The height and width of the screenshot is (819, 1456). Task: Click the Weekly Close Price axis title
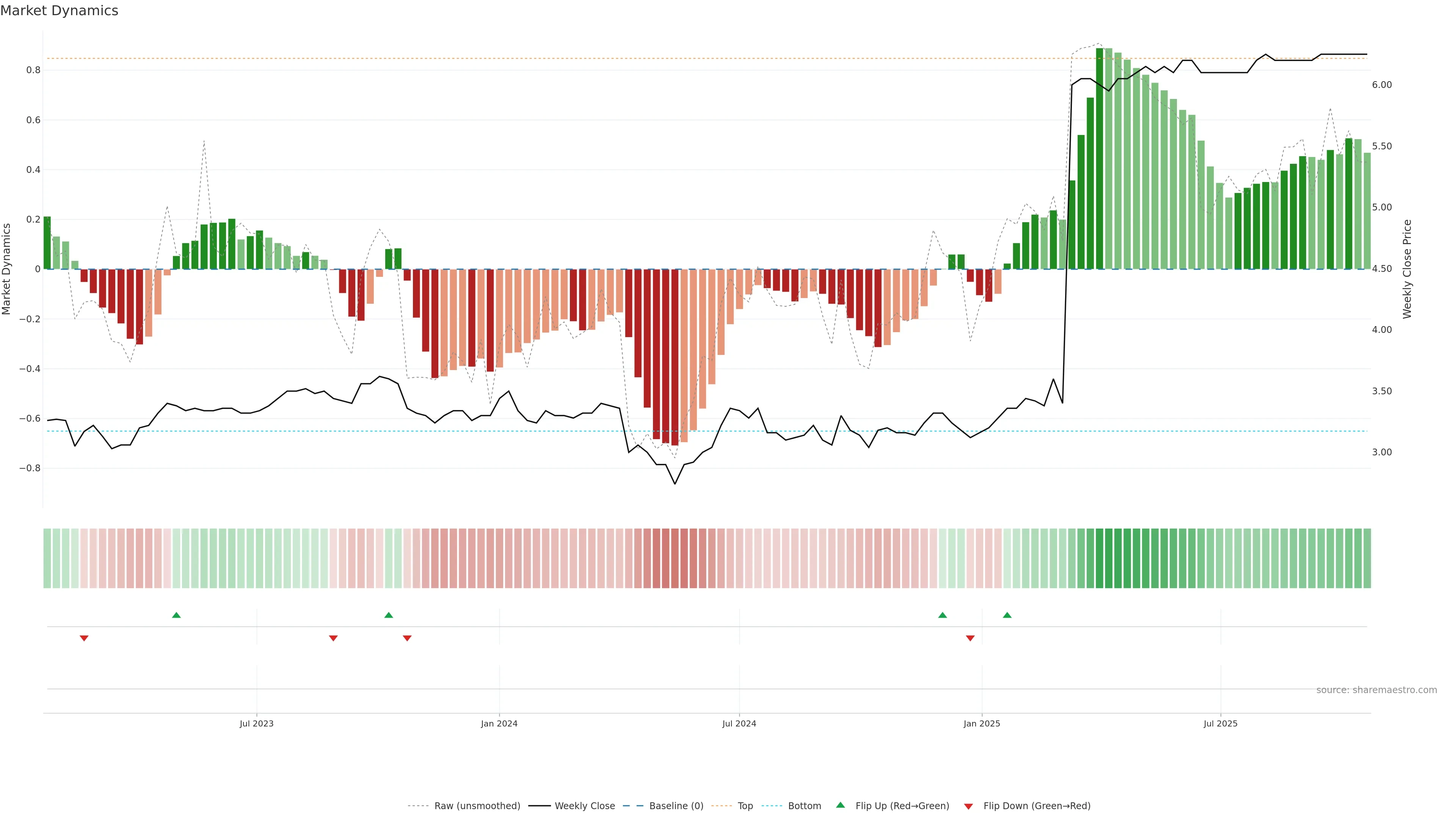point(1407,269)
